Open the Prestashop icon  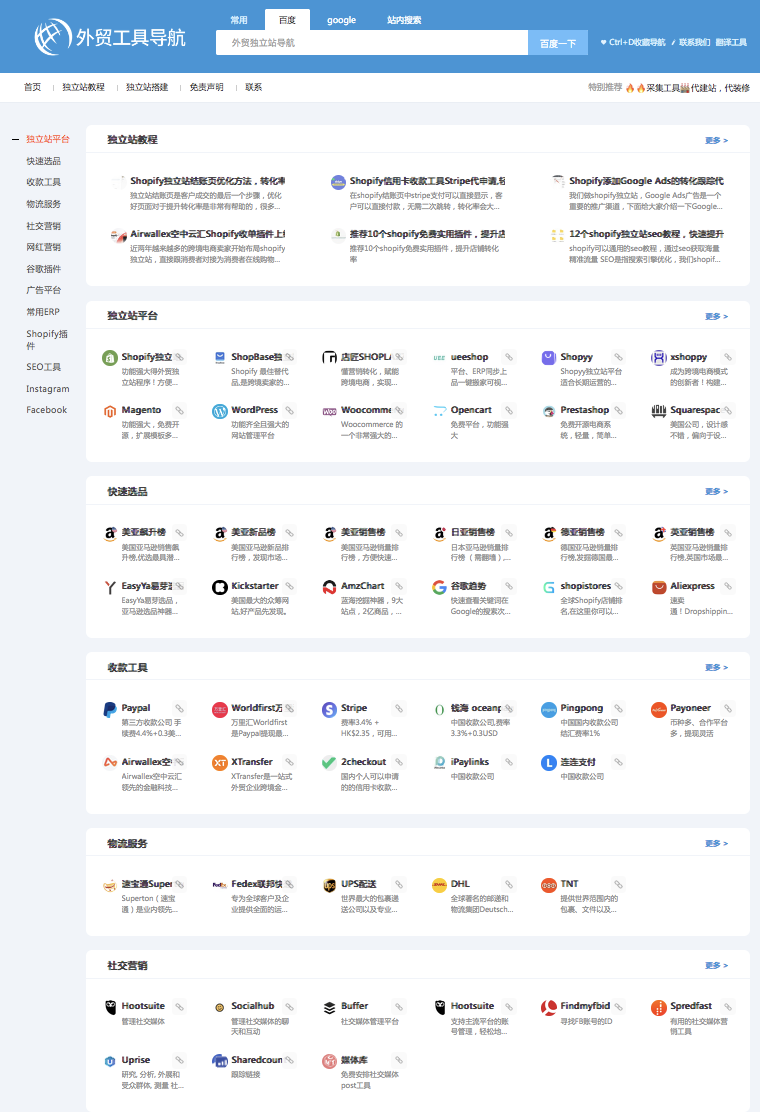click(x=549, y=411)
